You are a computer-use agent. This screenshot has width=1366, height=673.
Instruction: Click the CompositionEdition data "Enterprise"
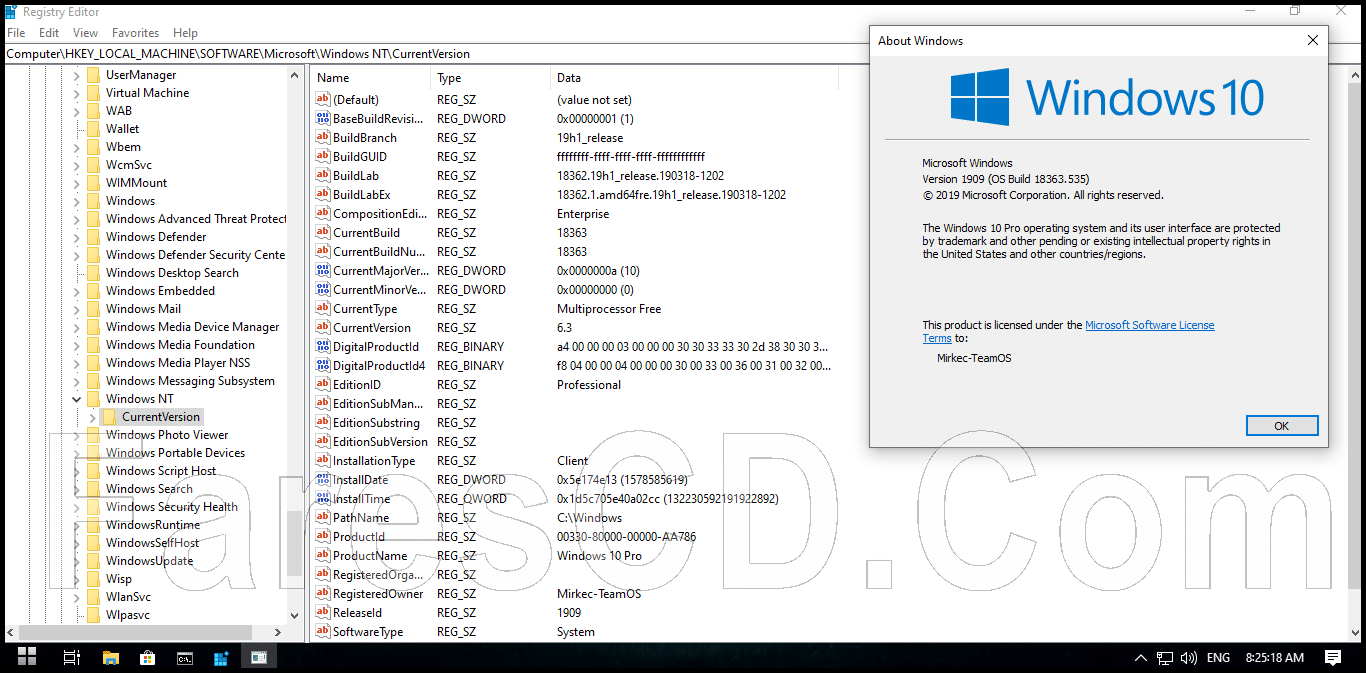[x=583, y=214]
